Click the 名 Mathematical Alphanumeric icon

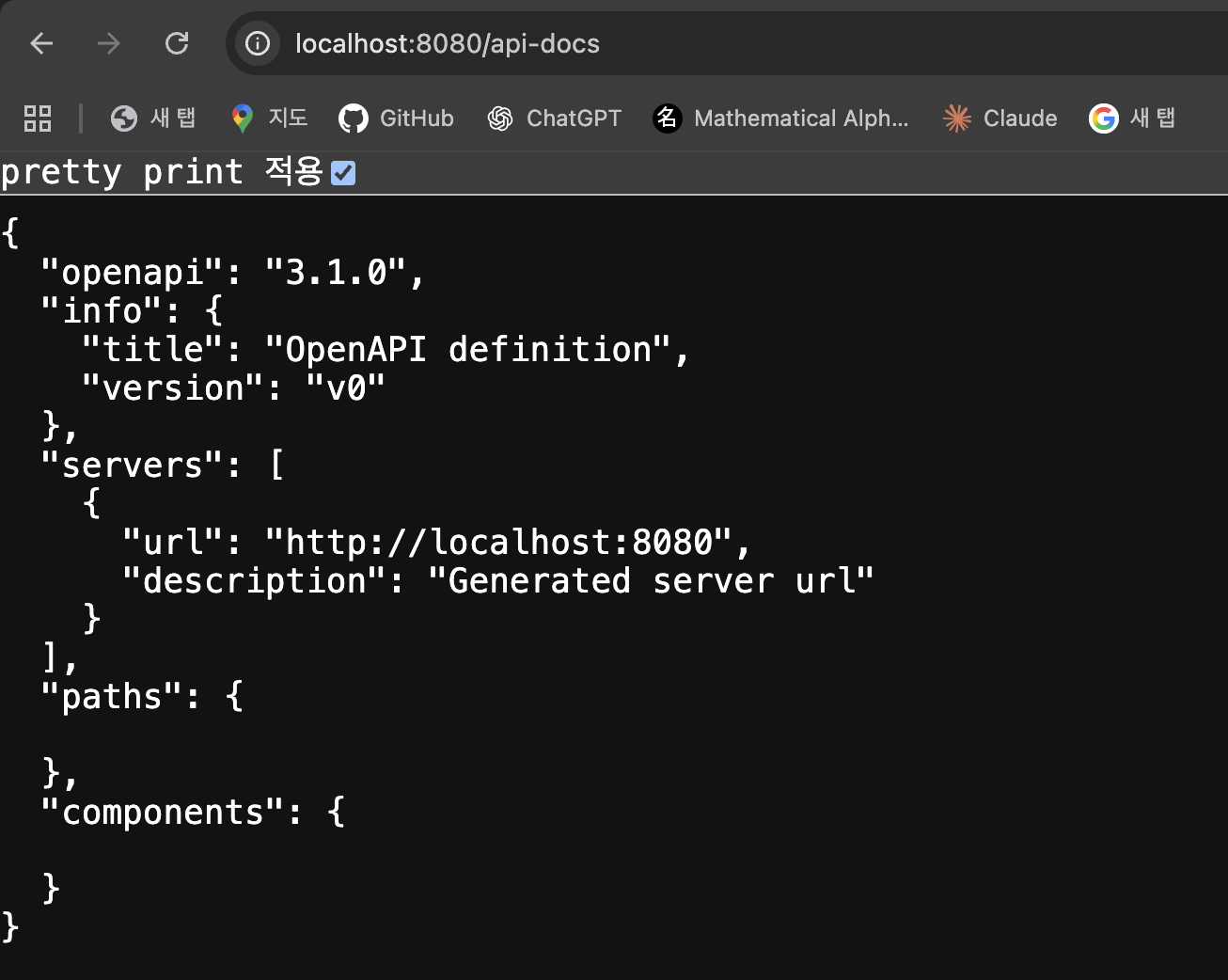pos(667,118)
